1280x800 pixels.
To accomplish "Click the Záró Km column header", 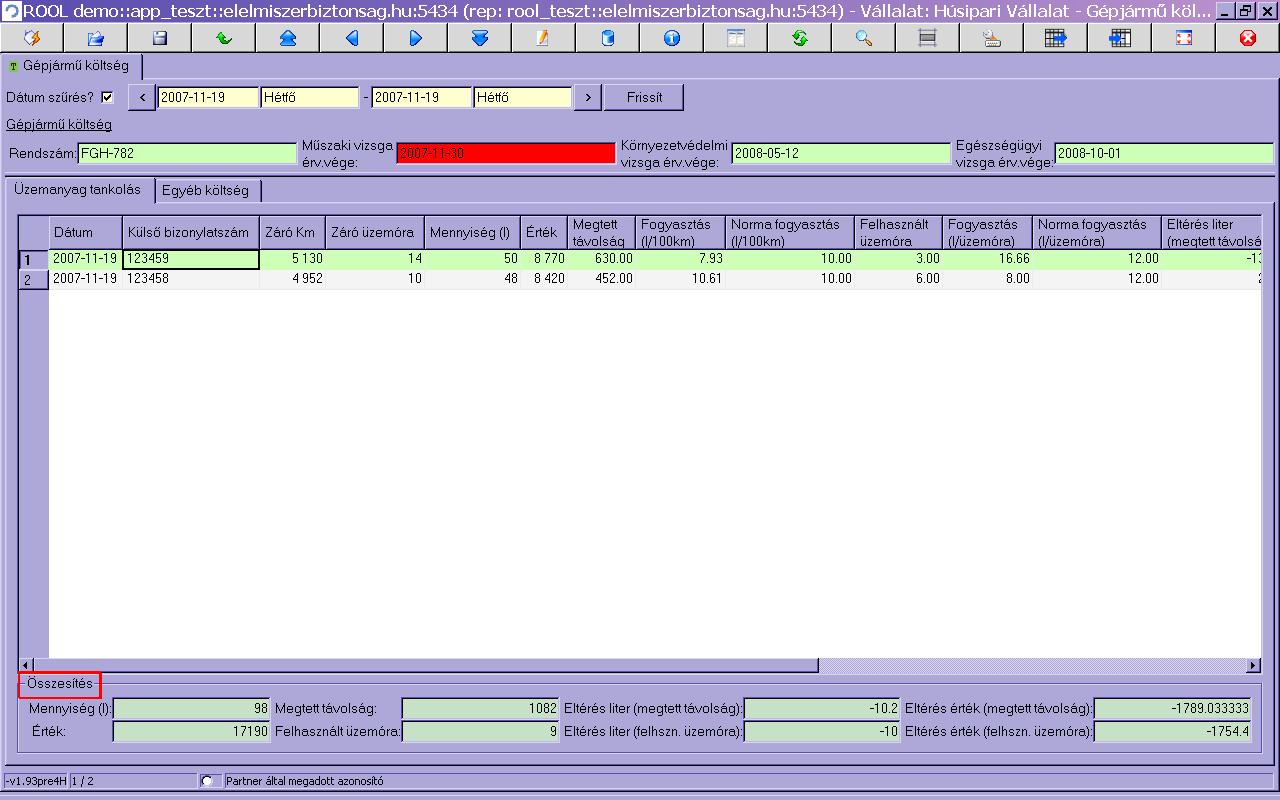I will [x=292, y=232].
